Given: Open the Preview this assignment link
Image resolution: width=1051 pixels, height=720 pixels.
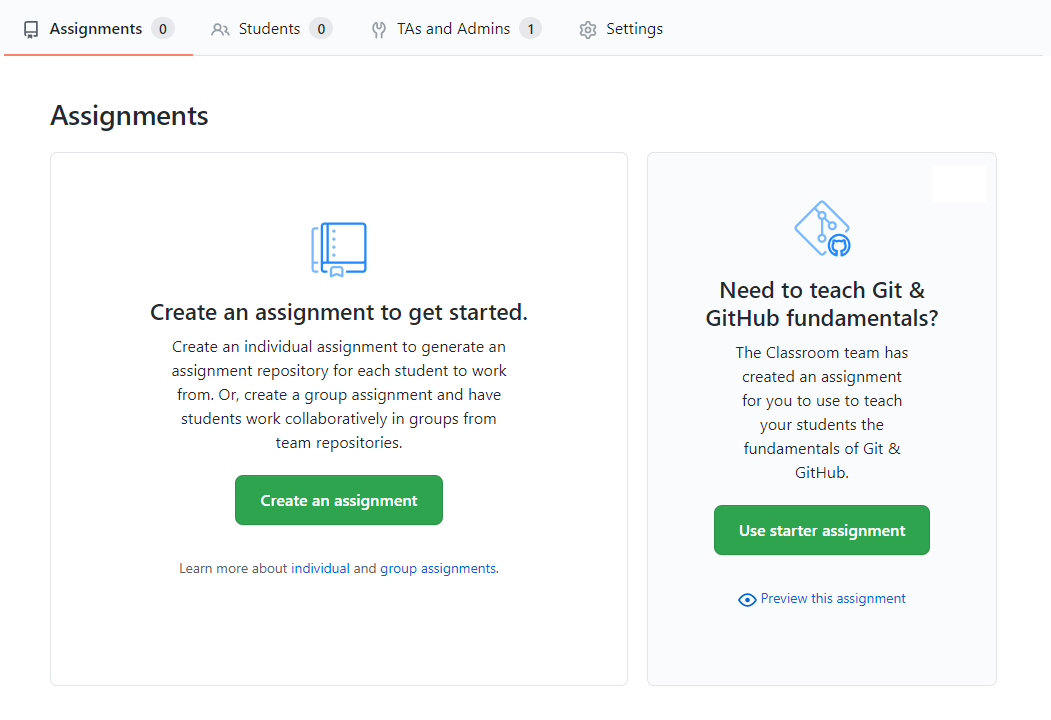Looking at the screenshot, I should [832, 599].
